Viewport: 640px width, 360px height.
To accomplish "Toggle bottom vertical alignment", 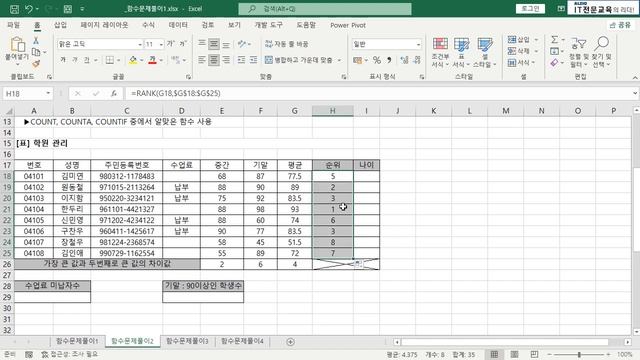I will (226, 43).
